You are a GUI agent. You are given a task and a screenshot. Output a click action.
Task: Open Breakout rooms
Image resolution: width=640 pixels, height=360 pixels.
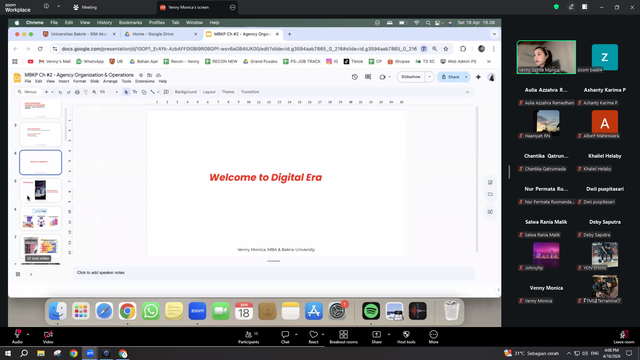(343, 337)
